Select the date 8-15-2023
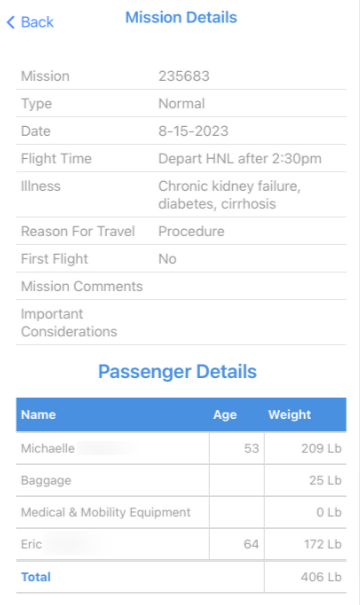 pyautogui.click(x=193, y=131)
